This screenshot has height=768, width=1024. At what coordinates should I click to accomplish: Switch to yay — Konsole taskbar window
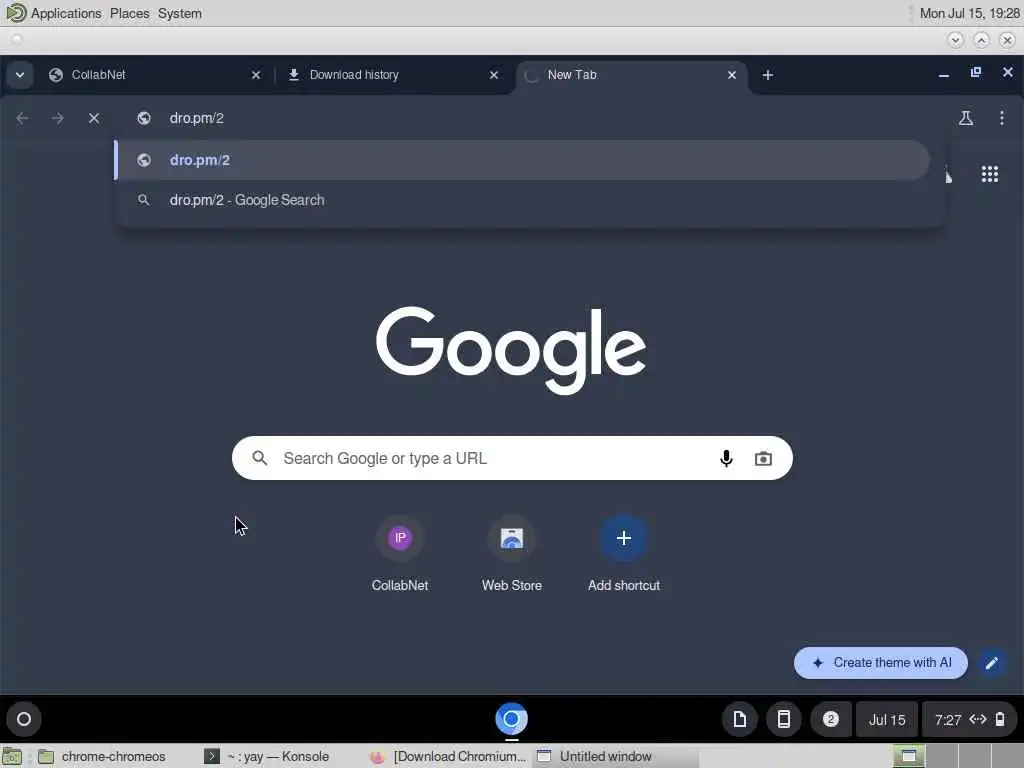click(x=268, y=756)
